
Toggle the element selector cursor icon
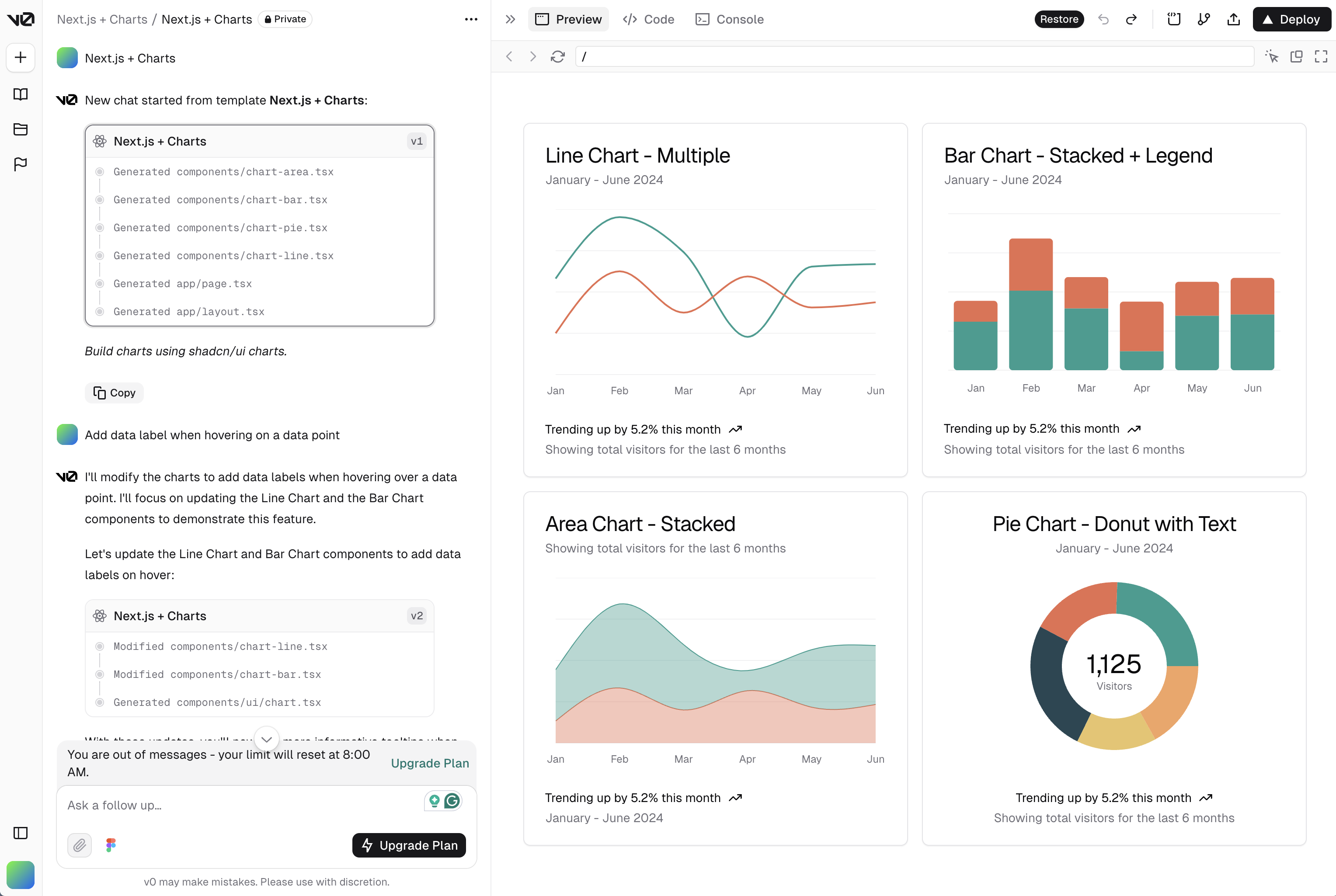coord(1271,56)
